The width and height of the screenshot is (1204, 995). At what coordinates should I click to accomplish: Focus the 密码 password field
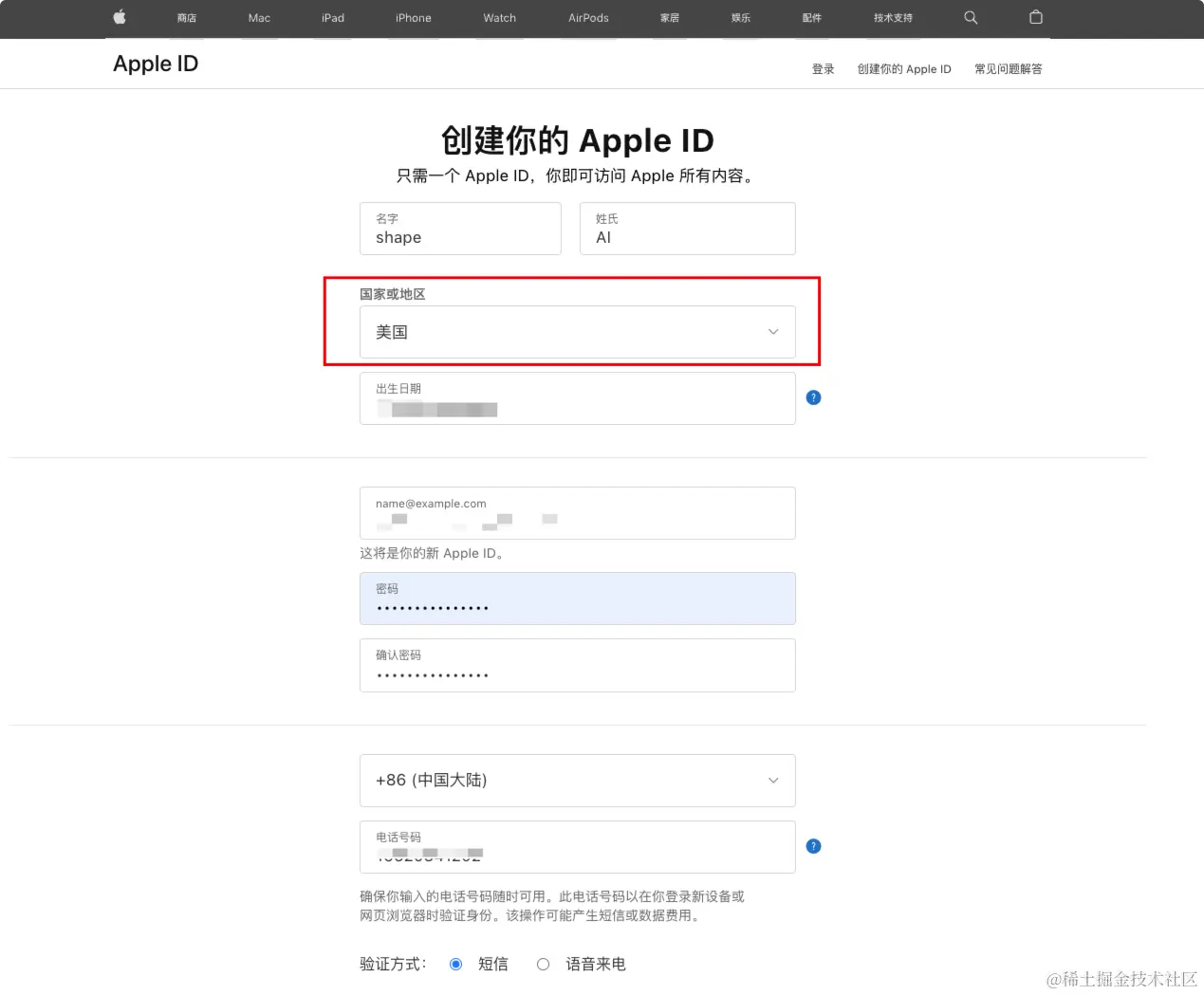click(577, 599)
